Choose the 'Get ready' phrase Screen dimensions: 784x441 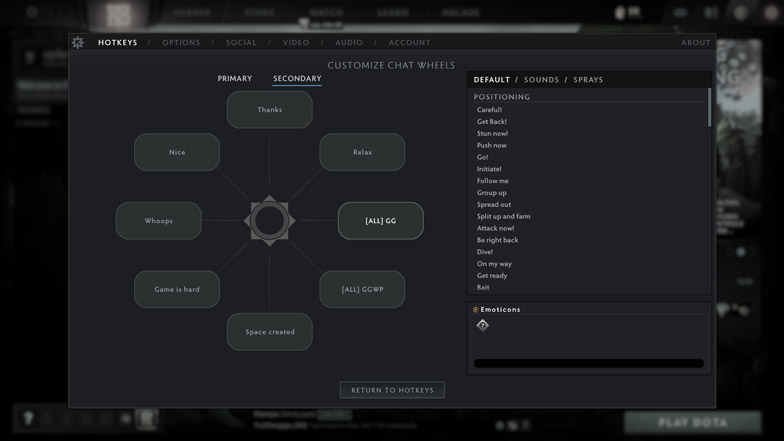coord(492,276)
